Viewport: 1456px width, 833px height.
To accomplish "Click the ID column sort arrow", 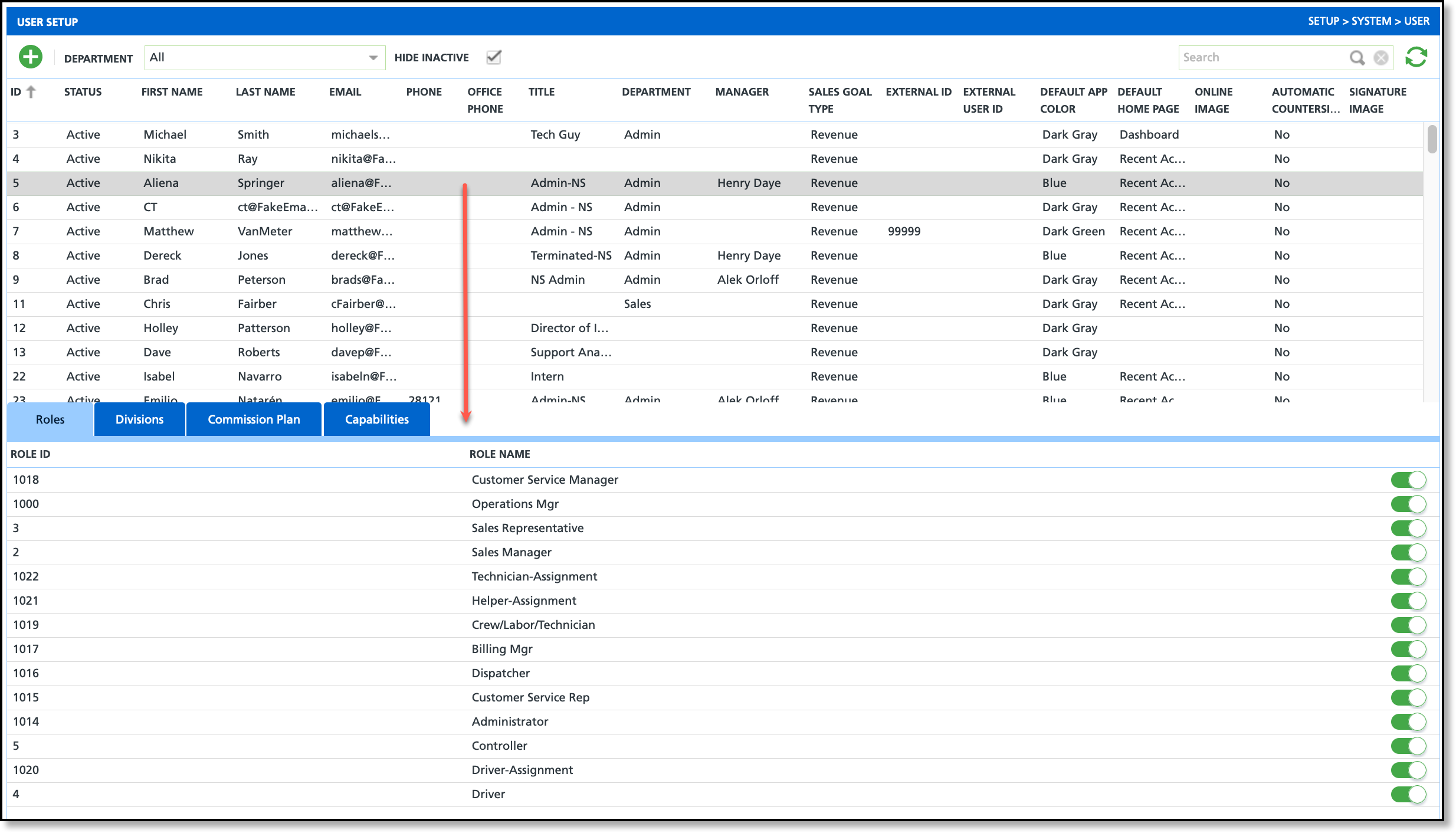I will tap(31, 91).
